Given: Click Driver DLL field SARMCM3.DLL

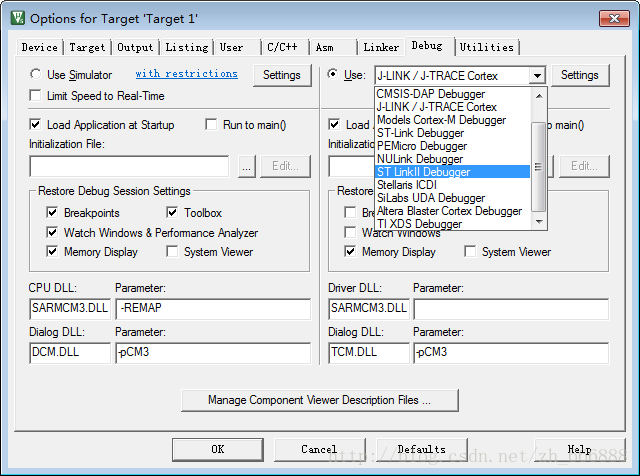Looking at the screenshot, I should pyautogui.click(x=369, y=308).
